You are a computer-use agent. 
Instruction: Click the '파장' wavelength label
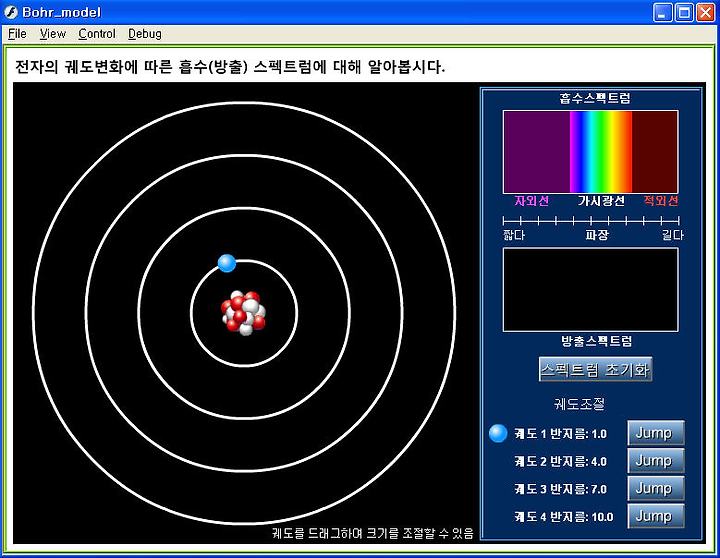click(597, 235)
